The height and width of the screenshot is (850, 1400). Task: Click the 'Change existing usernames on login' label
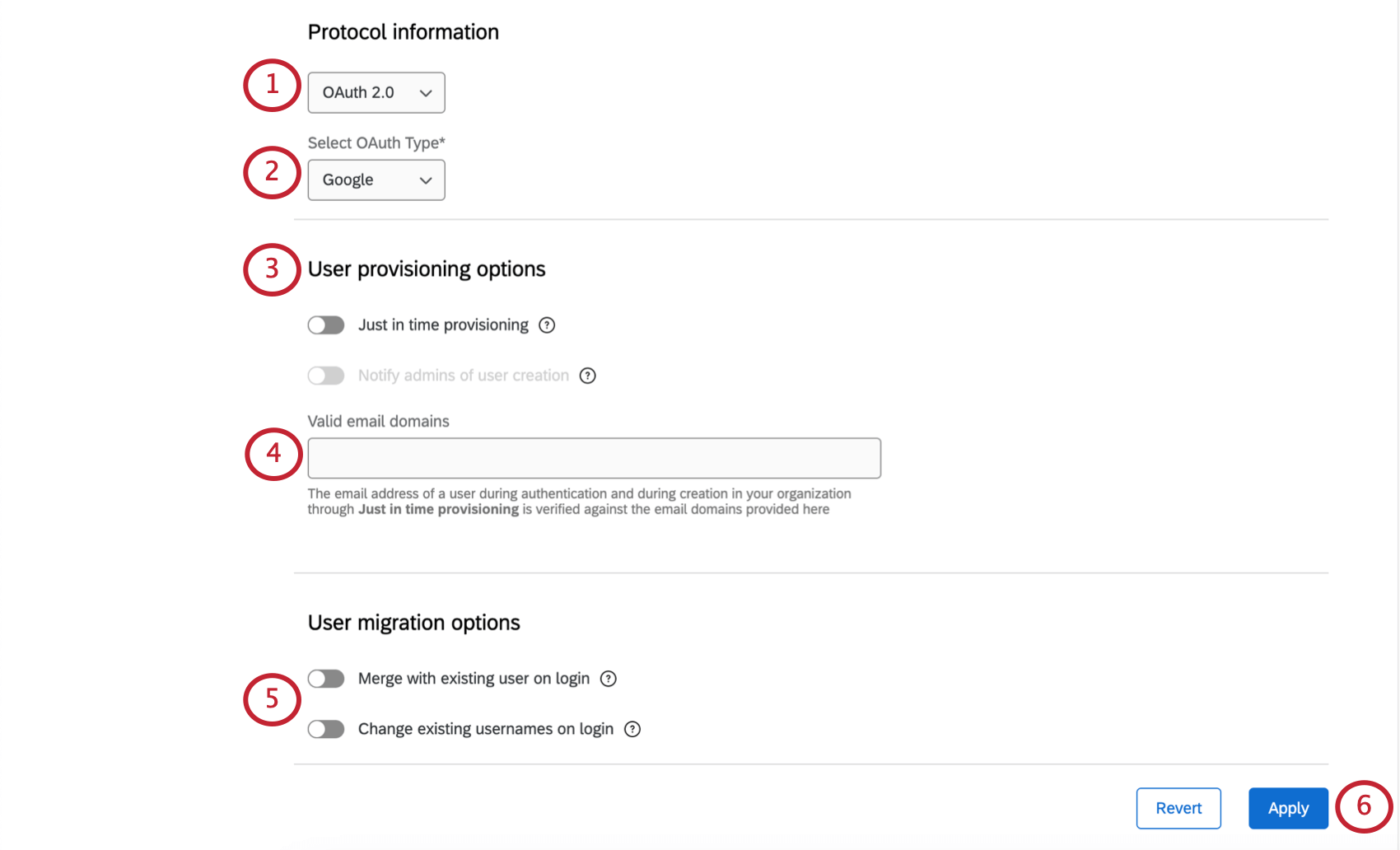[485, 729]
